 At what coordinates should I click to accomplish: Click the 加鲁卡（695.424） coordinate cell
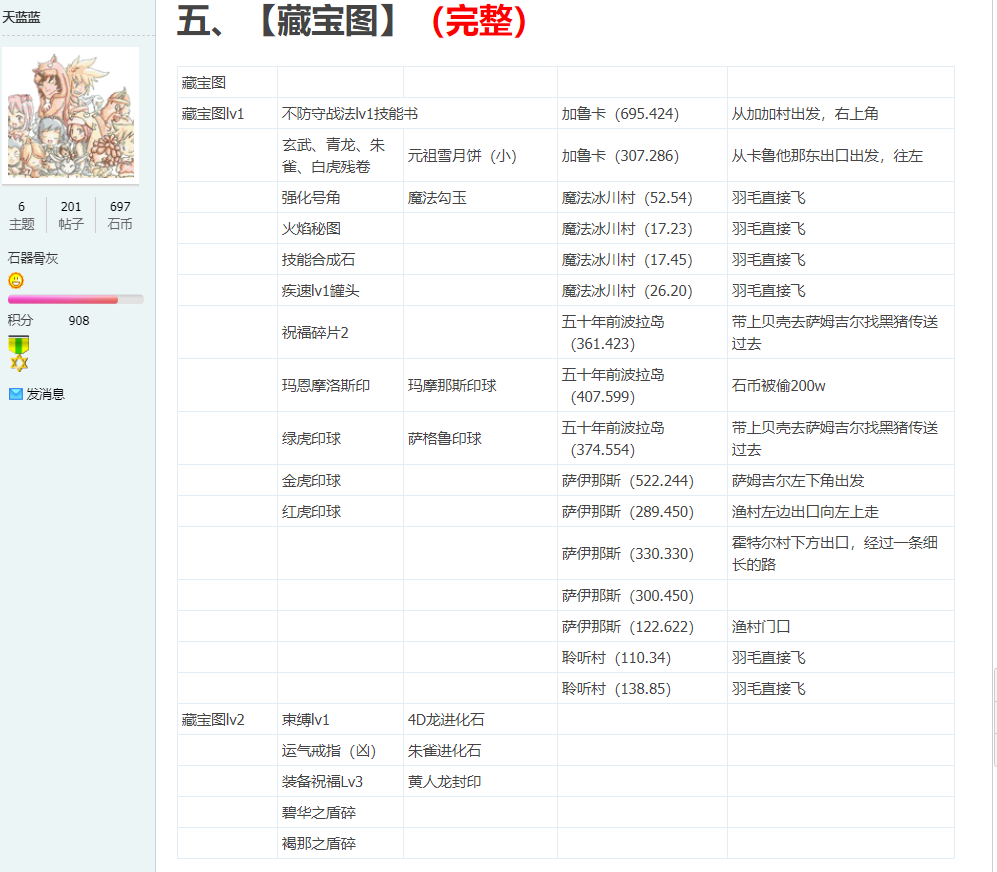point(620,114)
